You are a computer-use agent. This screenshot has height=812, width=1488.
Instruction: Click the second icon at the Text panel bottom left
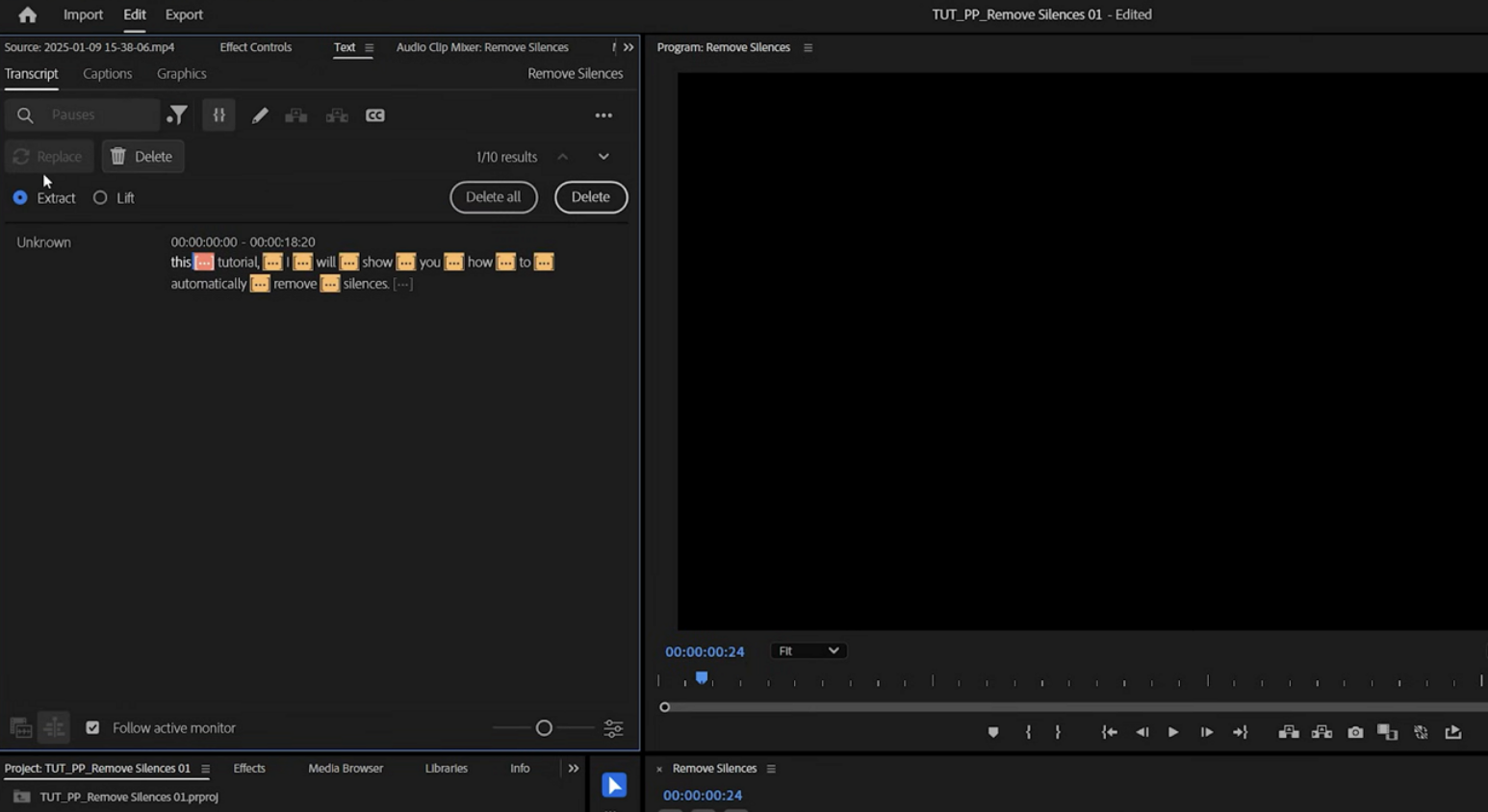click(54, 728)
